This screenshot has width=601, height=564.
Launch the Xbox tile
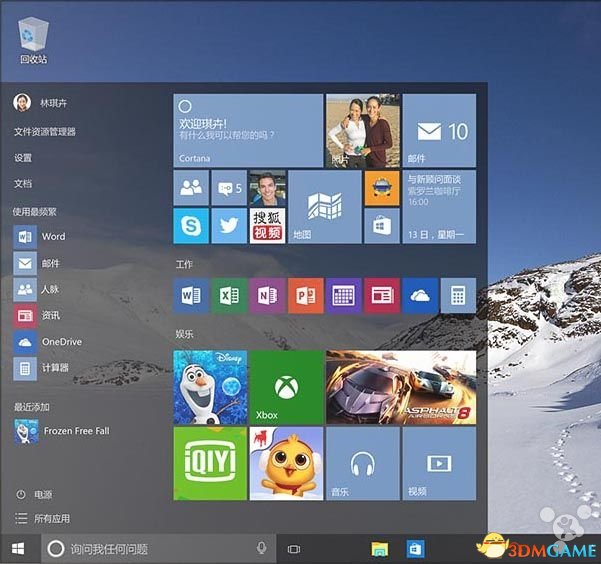pyautogui.click(x=286, y=387)
